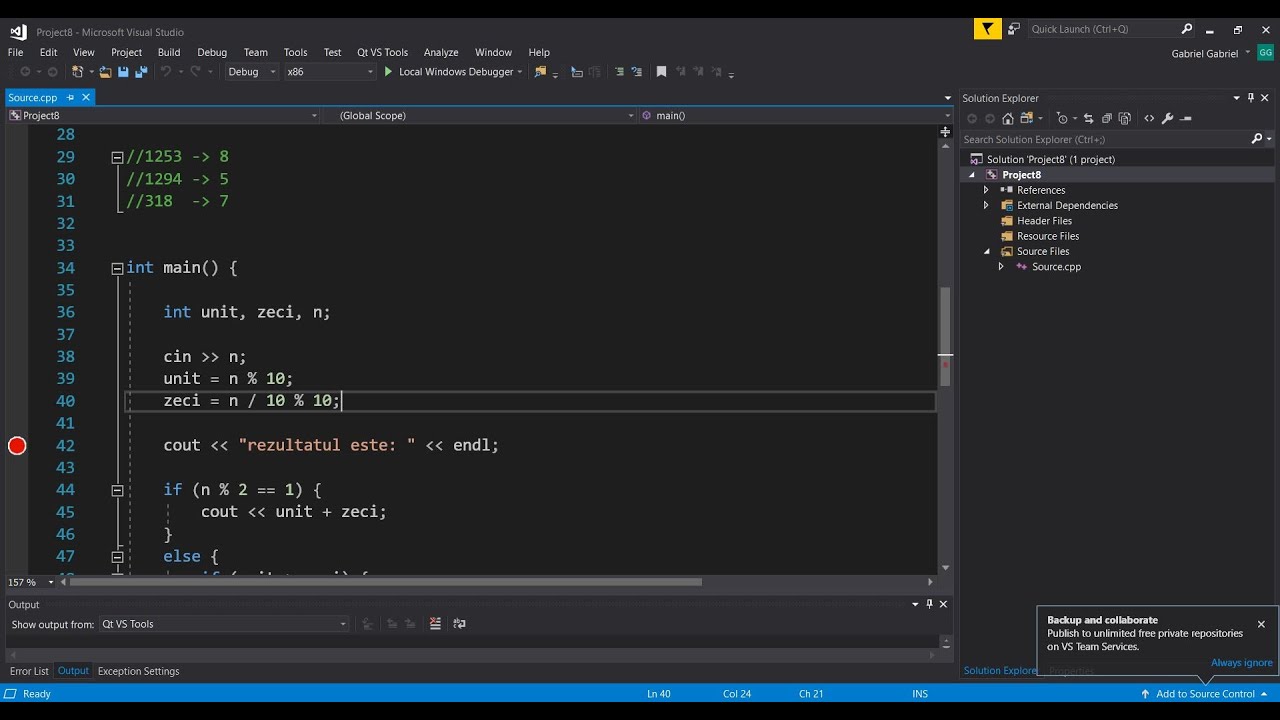
Task: Open the feedback icon beside the notifications flag
Action: (x=1014, y=30)
